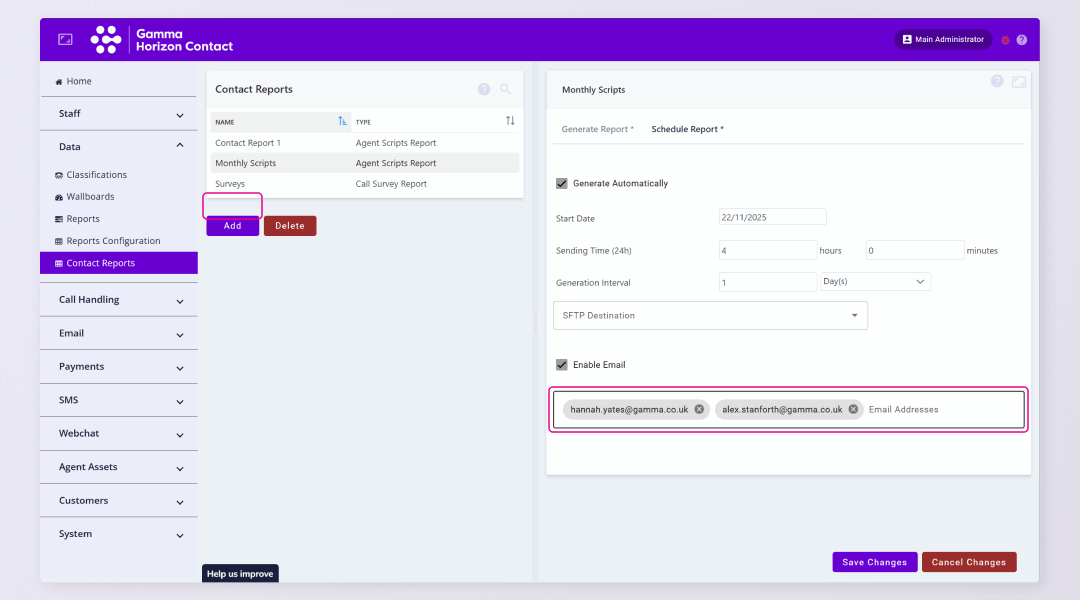Click the help icon in Contact Reports panel
Viewport: 1080px width, 600px height.
484,89
